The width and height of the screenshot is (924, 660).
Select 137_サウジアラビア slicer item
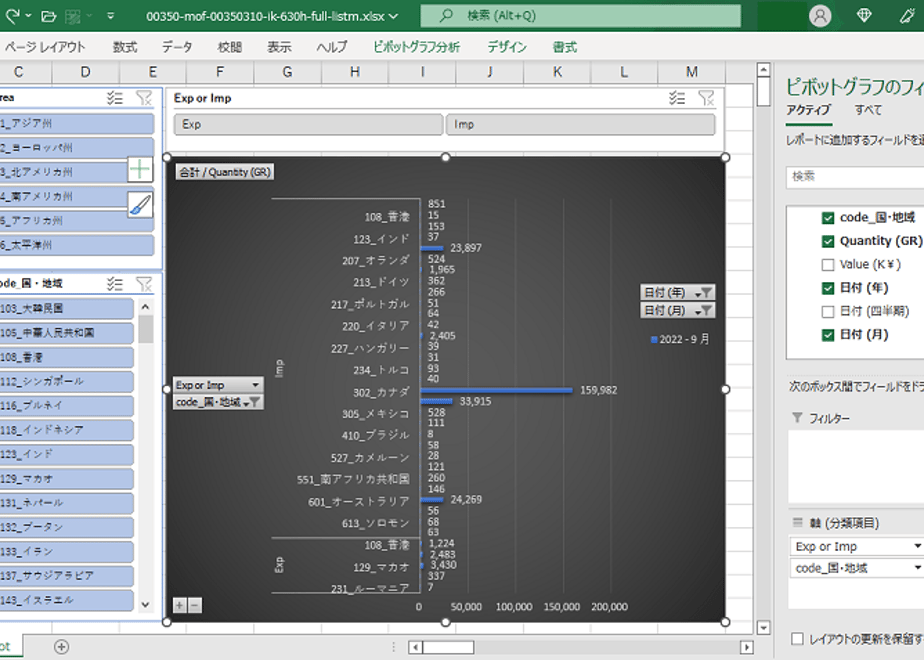[67, 576]
